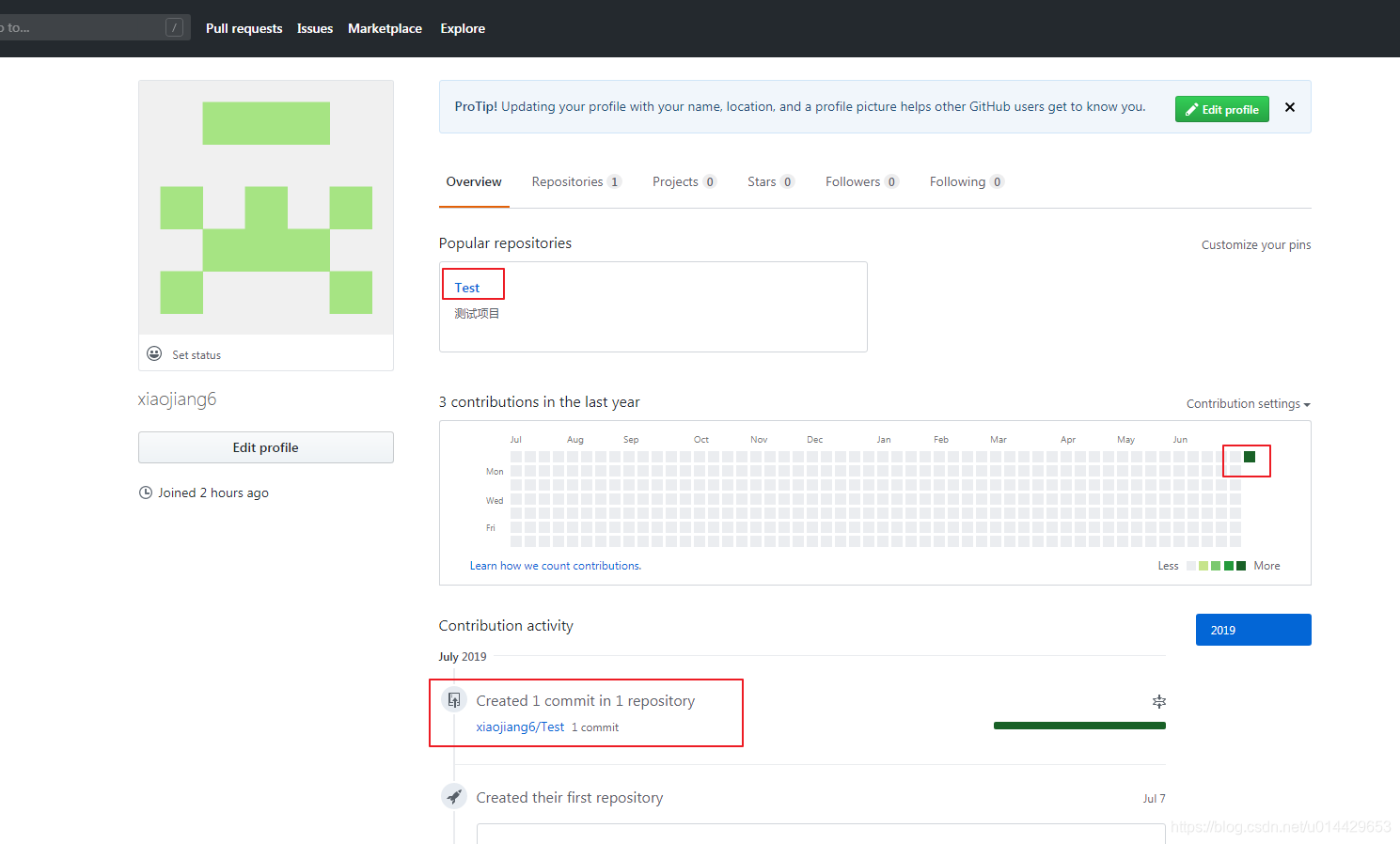Click the smiley Set status icon
This screenshot has width=1400, height=844.
click(x=154, y=353)
